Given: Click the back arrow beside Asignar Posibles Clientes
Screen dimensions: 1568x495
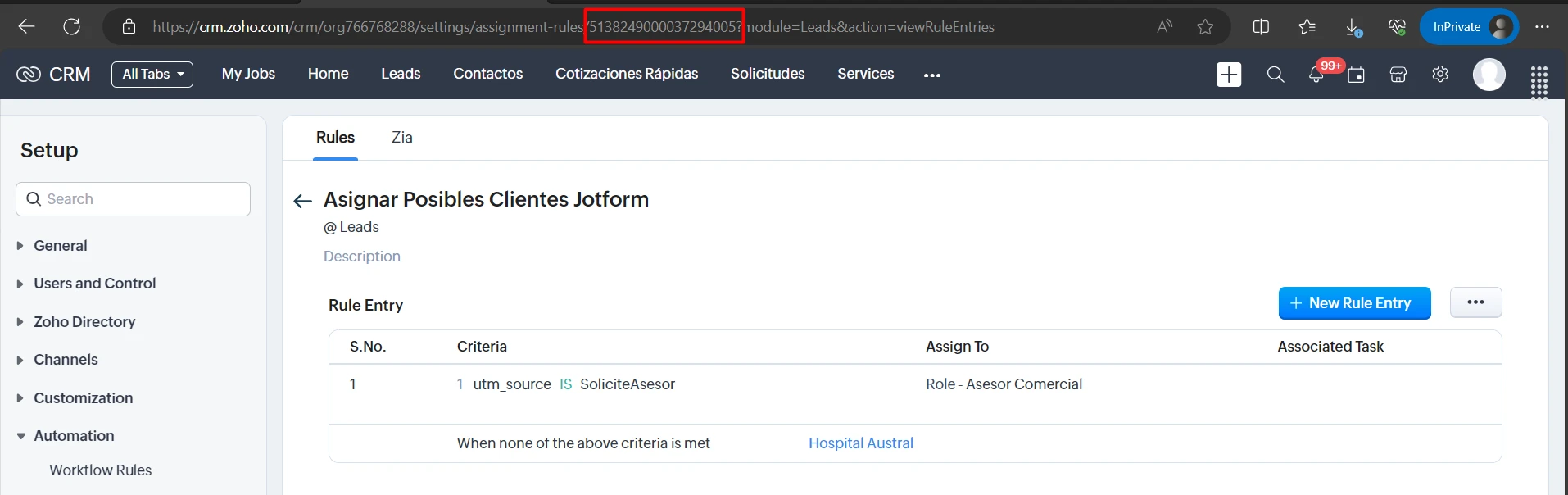Looking at the screenshot, I should (301, 200).
